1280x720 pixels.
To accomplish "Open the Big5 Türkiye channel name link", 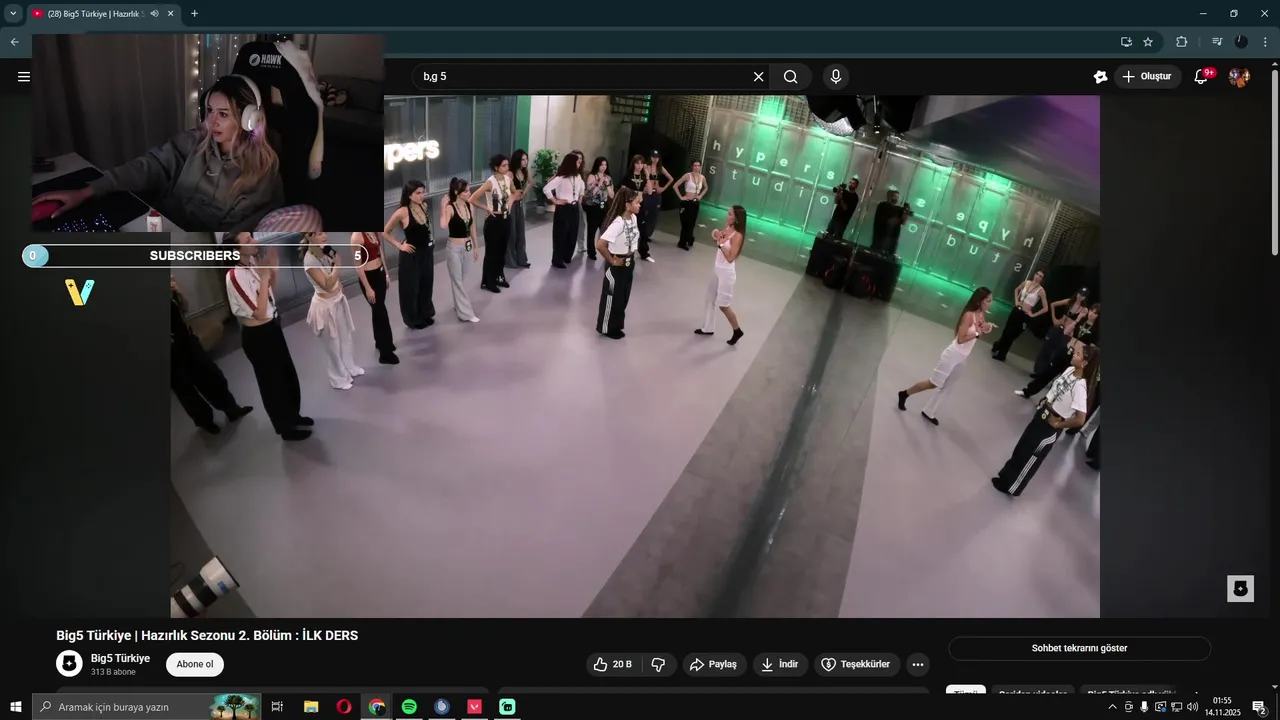I will coord(120,658).
